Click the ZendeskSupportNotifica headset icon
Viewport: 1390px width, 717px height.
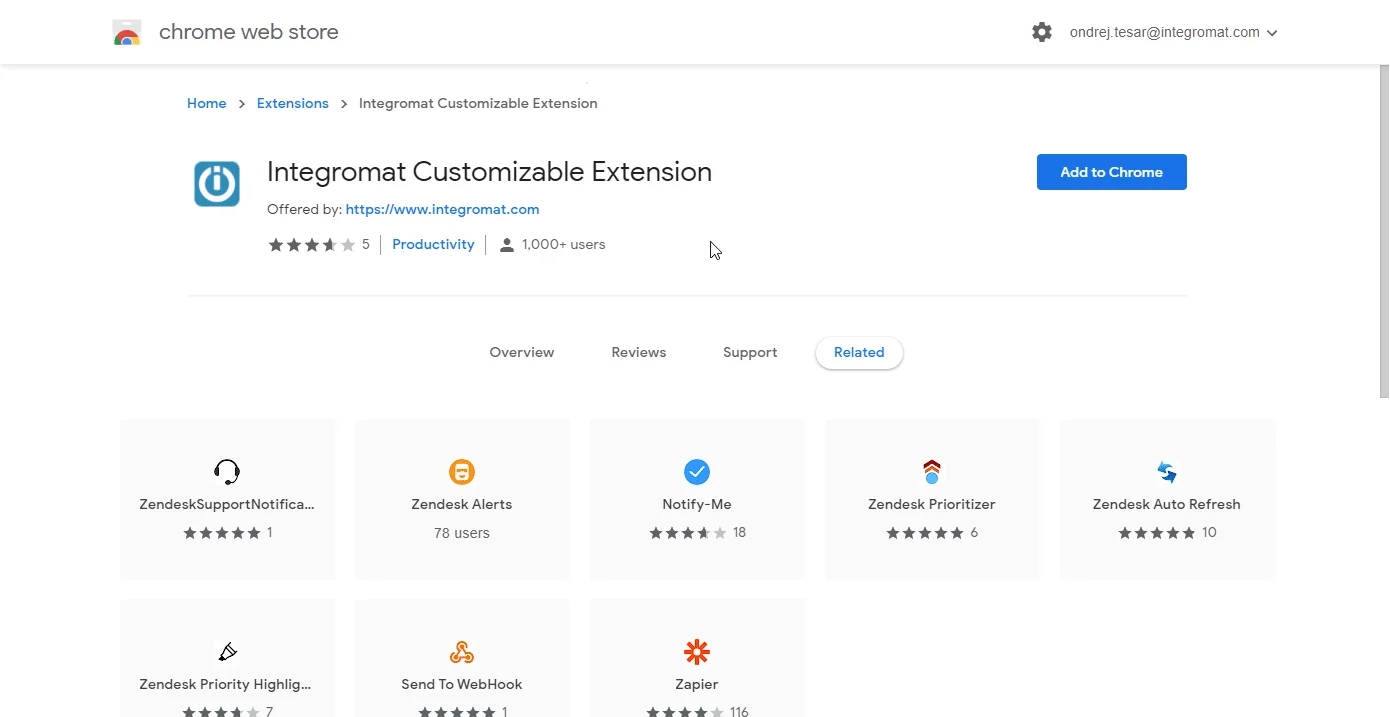(227, 471)
